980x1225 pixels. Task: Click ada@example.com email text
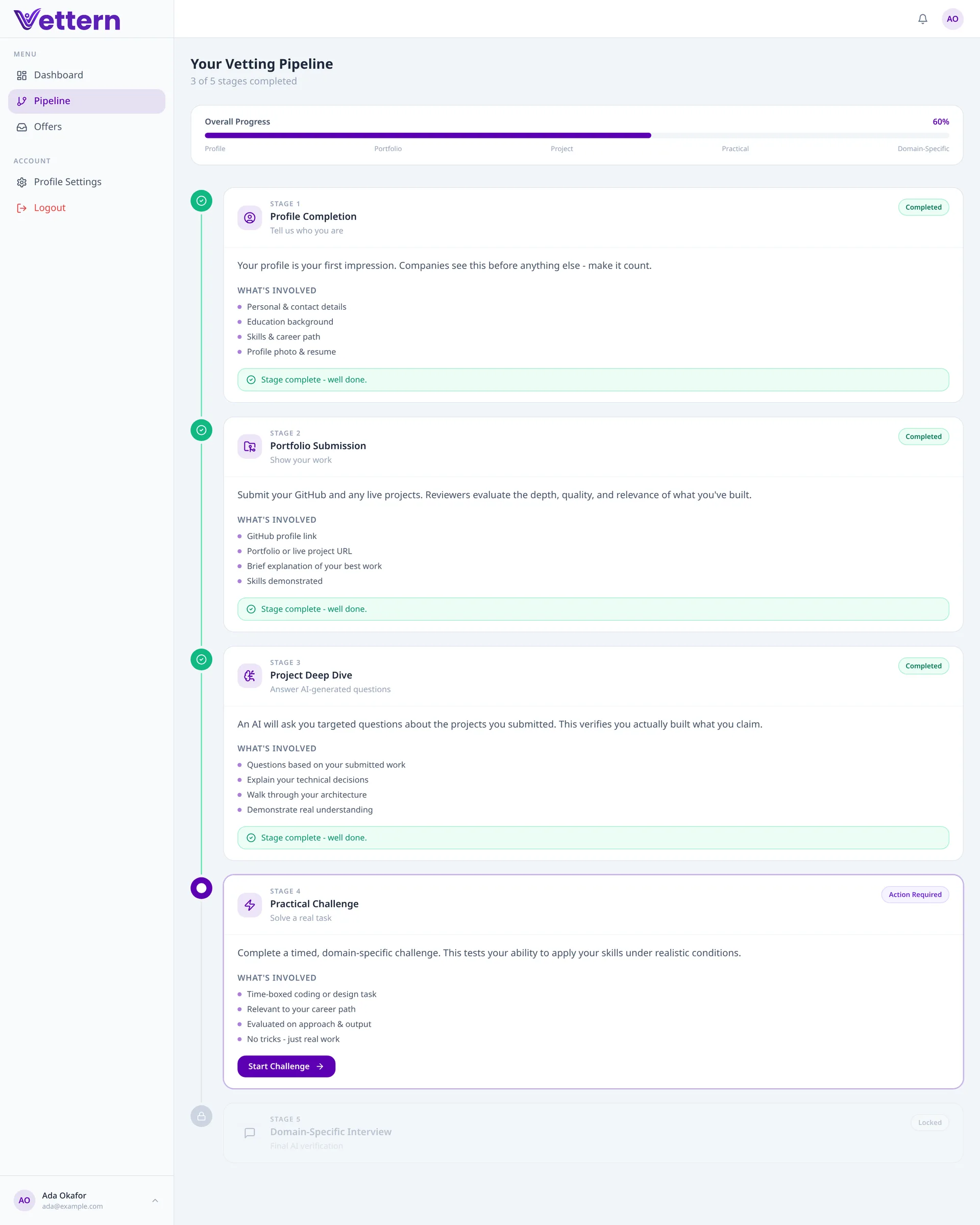72,1207
